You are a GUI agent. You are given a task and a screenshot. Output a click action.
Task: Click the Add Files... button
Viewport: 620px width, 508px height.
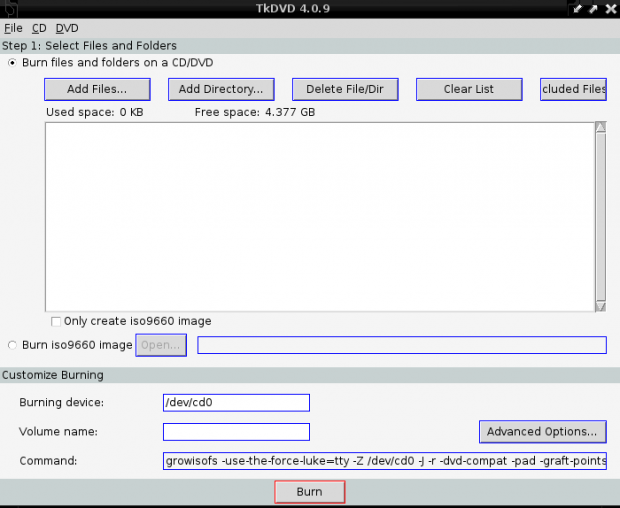[x=97, y=89]
